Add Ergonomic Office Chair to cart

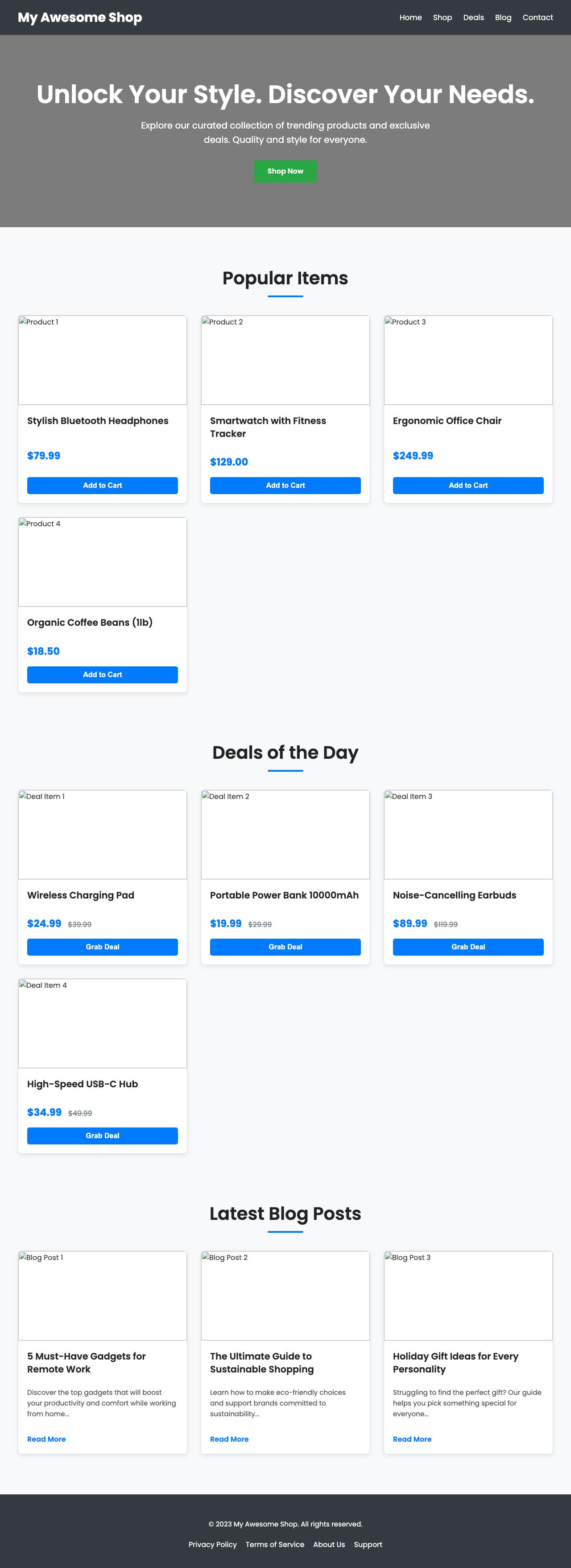point(468,485)
